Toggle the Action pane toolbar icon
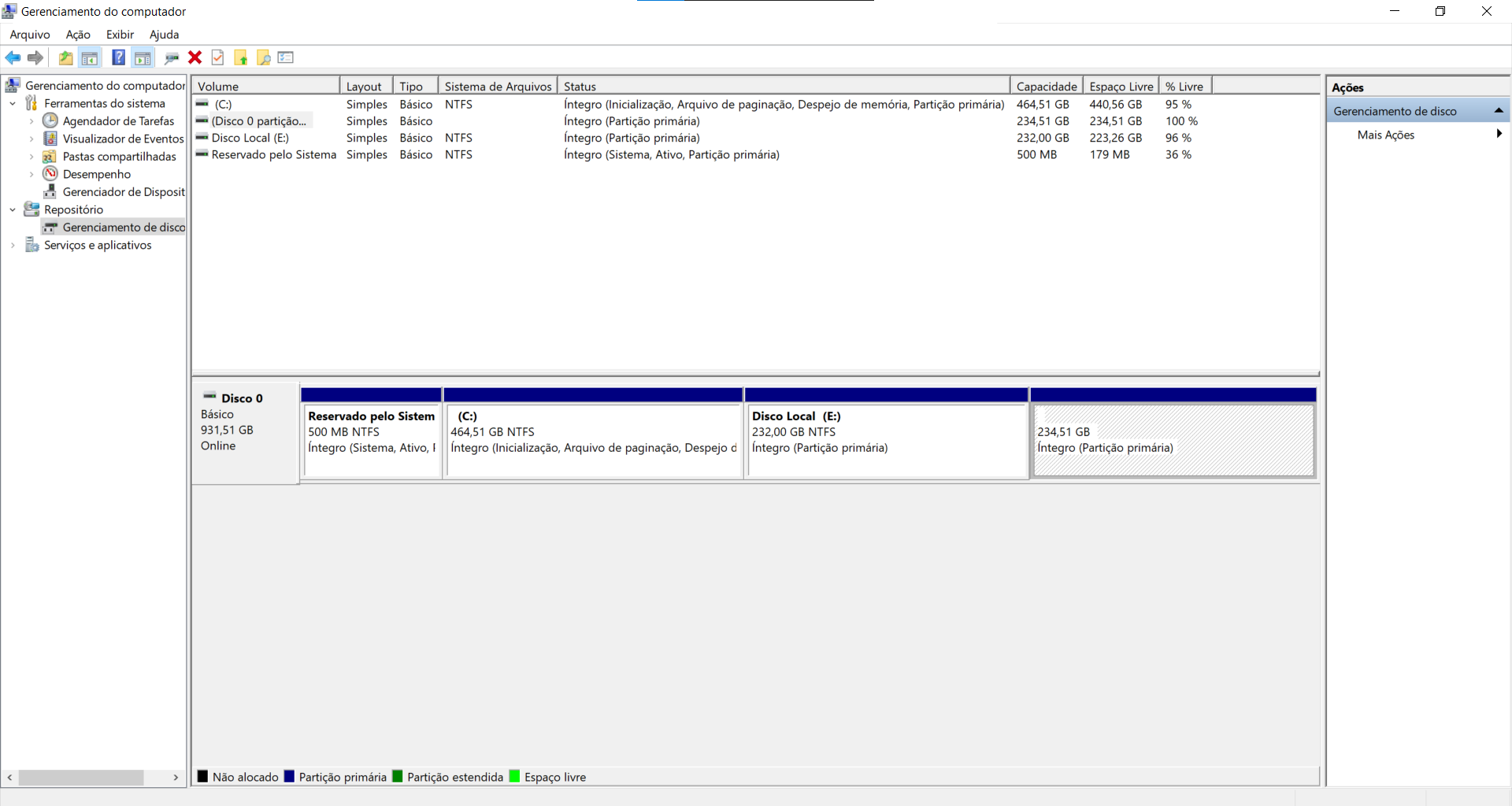This screenshot has height=806, width=1512. [143, 57]
